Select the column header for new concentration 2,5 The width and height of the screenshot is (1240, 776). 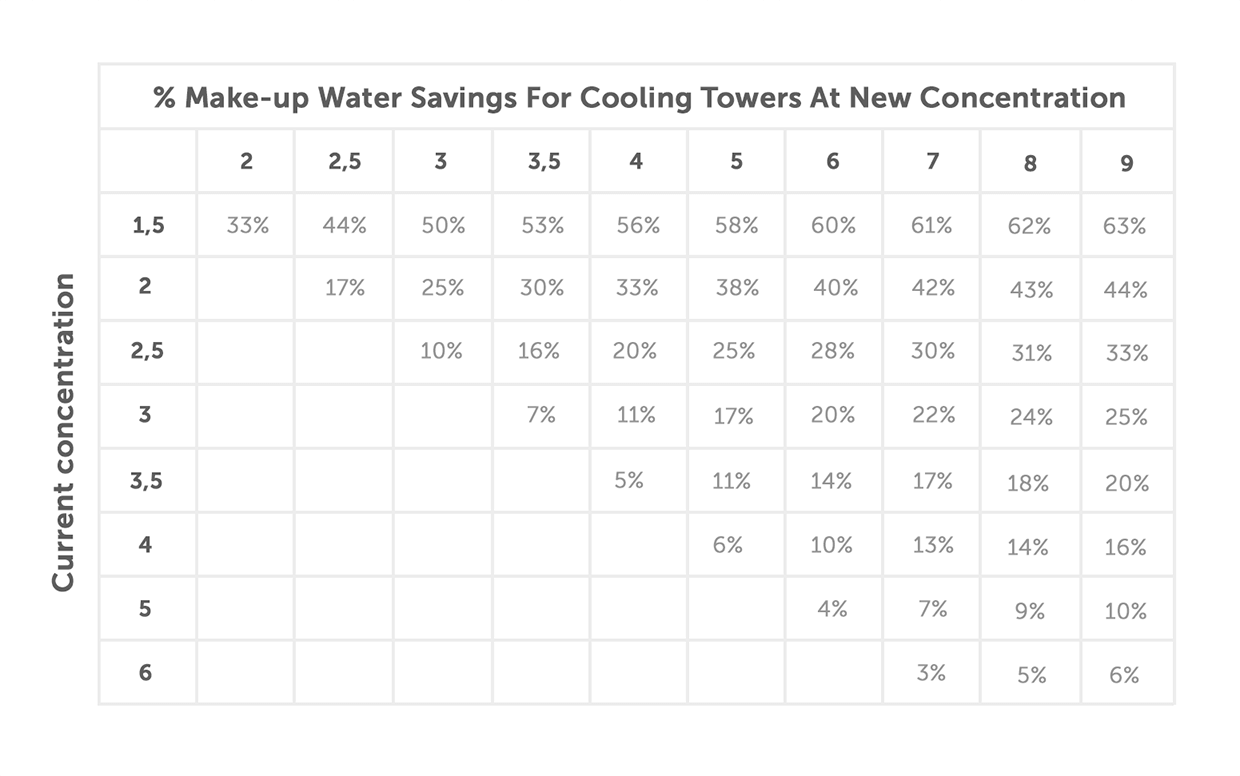click(x=344, y=161)
